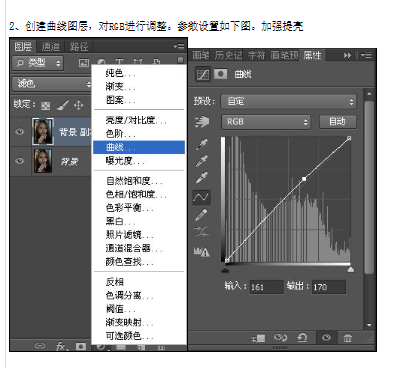Screen dimensions: 416x368
Task: Switch to the 图层 tab
Action: (x=23, y=47)
